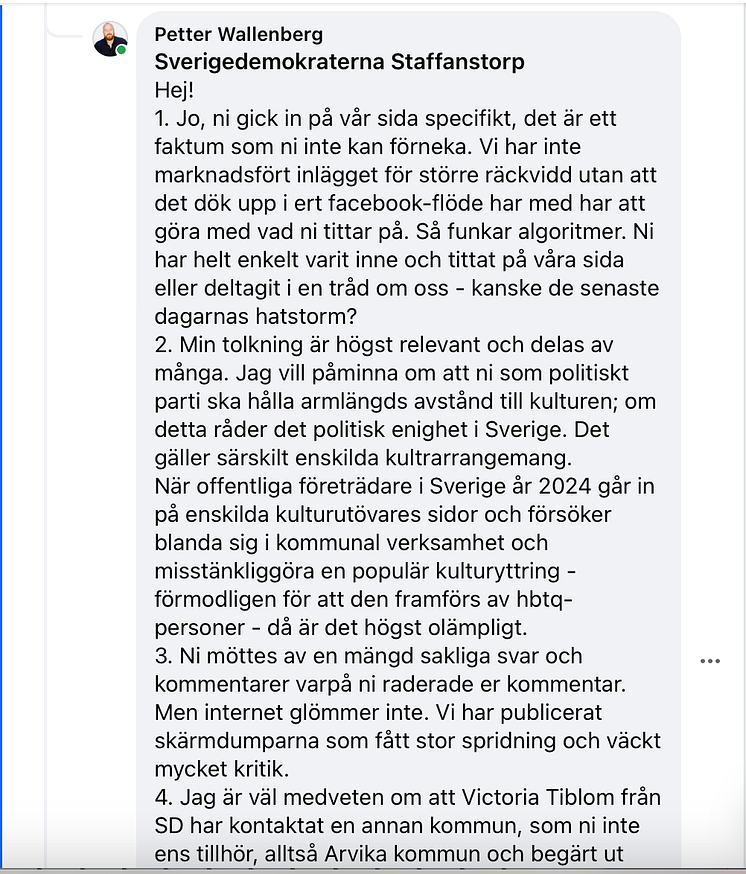Open Petter Wallenberg's profile picture
Image resolution: width=746 pixels, height=874 pixels.
coord(110,39)
